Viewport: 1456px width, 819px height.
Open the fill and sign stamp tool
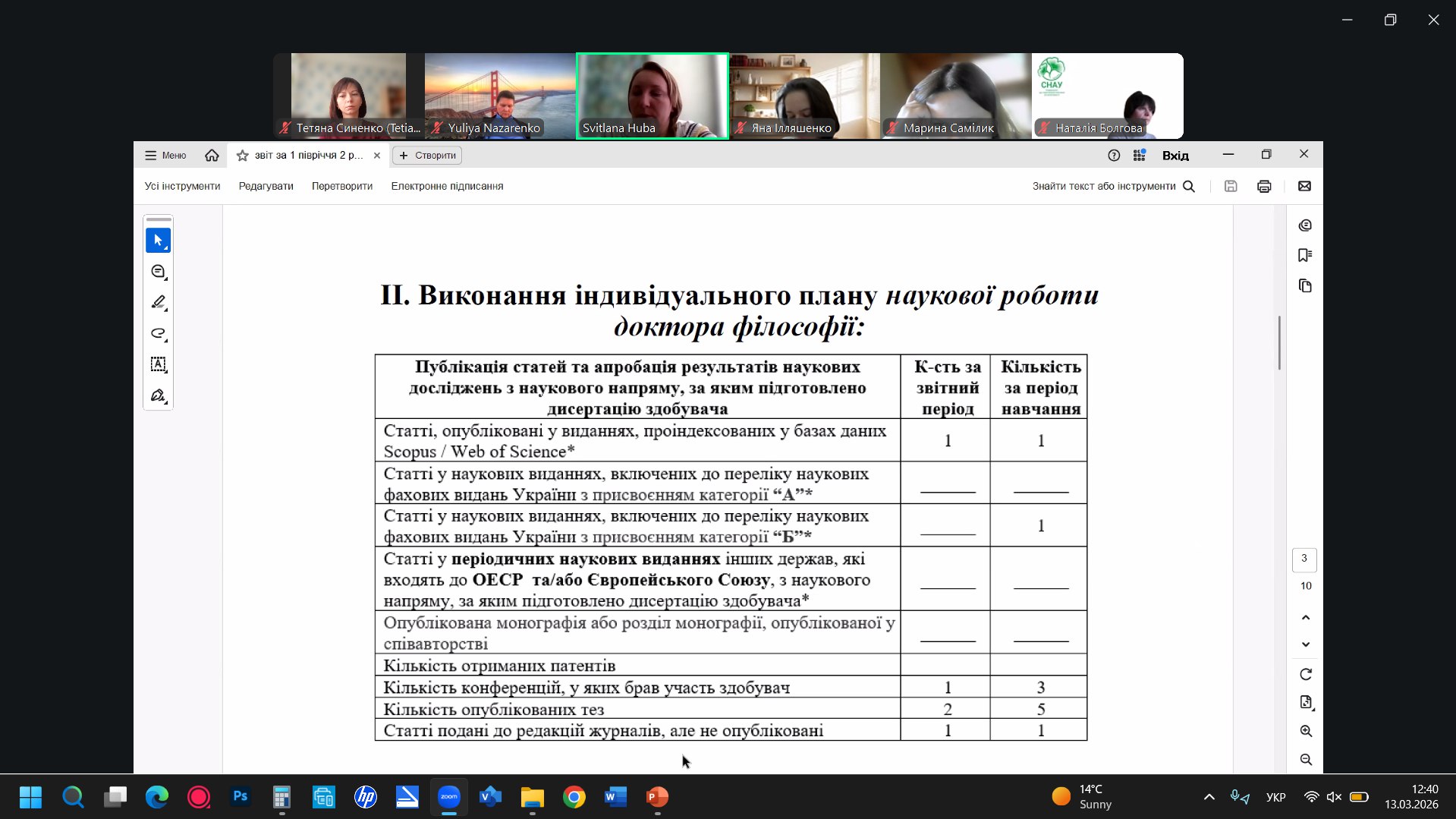coord(158,395)
